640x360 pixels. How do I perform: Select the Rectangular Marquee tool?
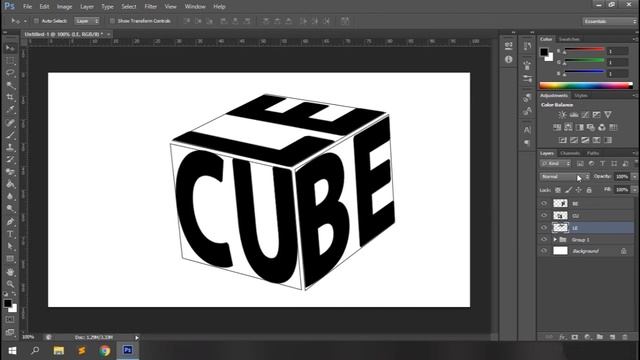click(x=10, y=61)
